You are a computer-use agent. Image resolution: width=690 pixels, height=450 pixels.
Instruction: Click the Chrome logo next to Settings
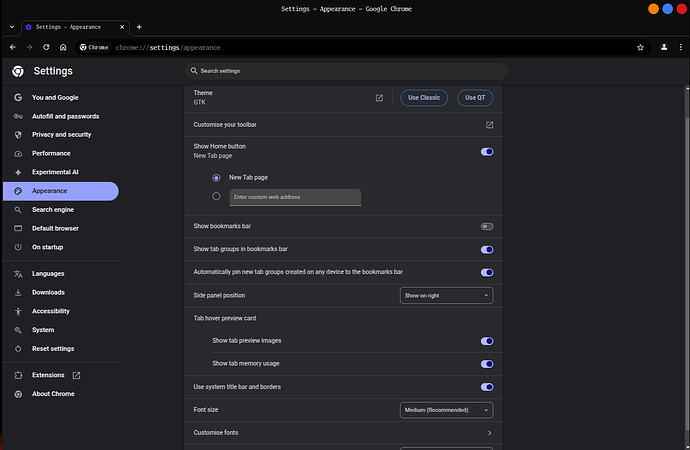tap(18, 71)
